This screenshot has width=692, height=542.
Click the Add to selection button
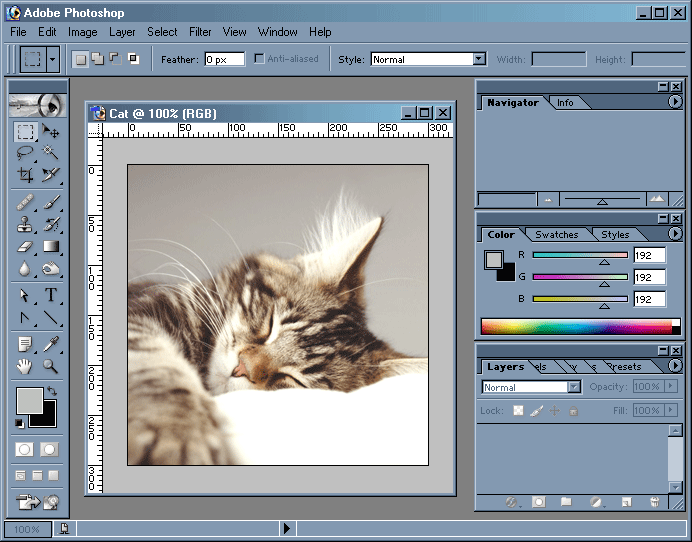(97, 59)
